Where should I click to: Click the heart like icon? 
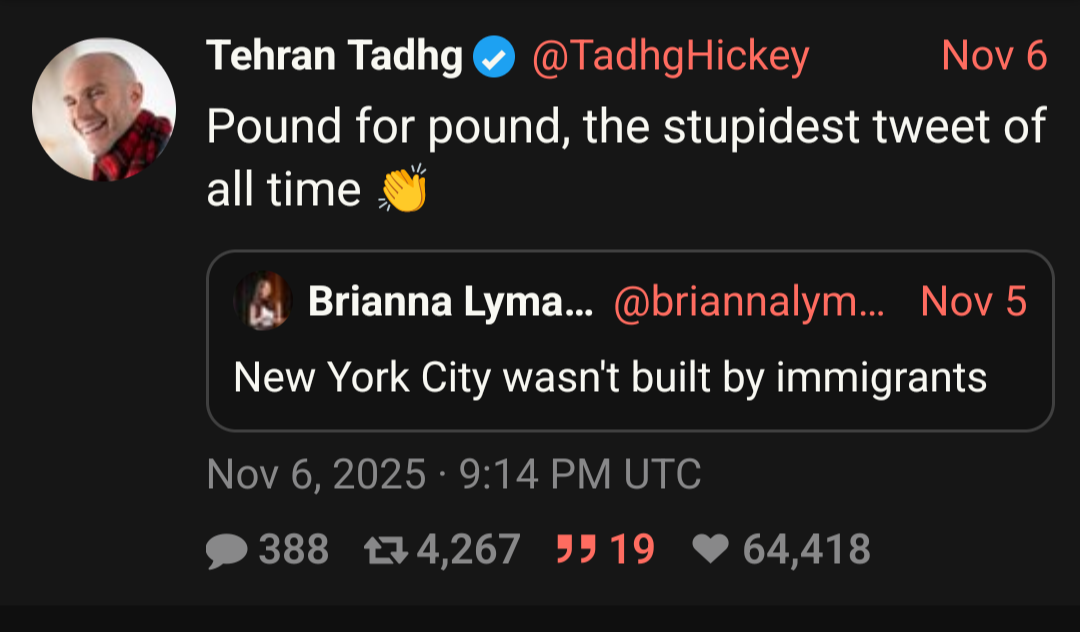711,550
